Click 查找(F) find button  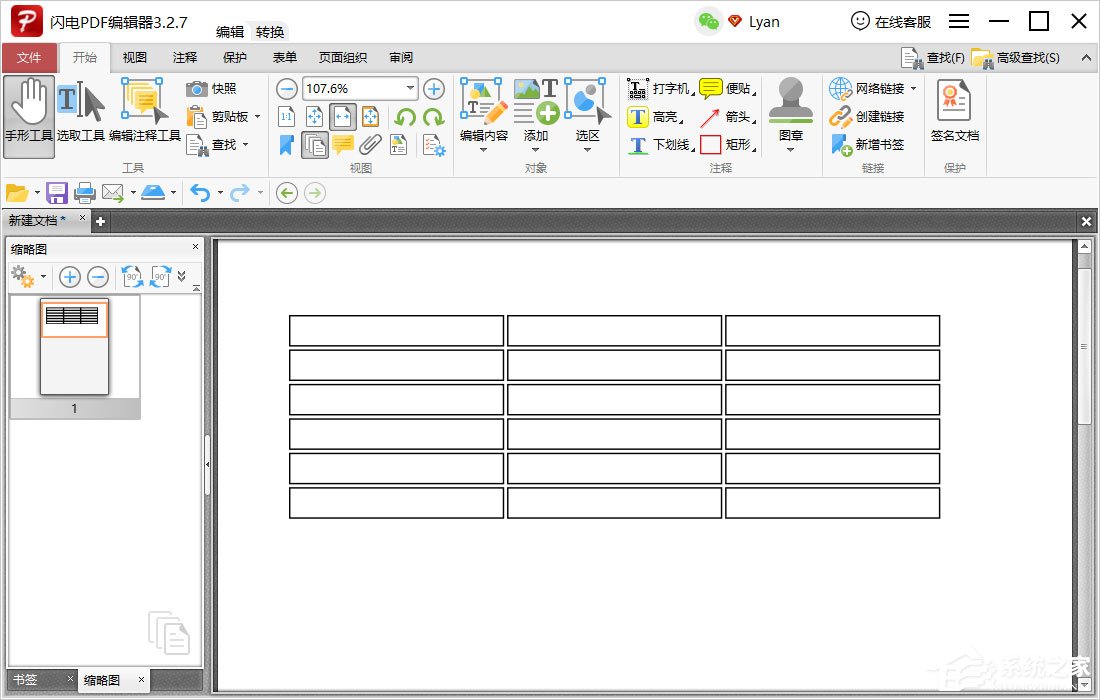click(932, 58)
